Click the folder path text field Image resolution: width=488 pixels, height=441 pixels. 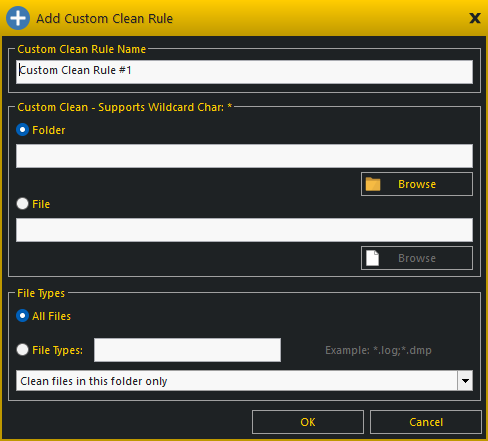pyautogui.click(x=244, y=156)
